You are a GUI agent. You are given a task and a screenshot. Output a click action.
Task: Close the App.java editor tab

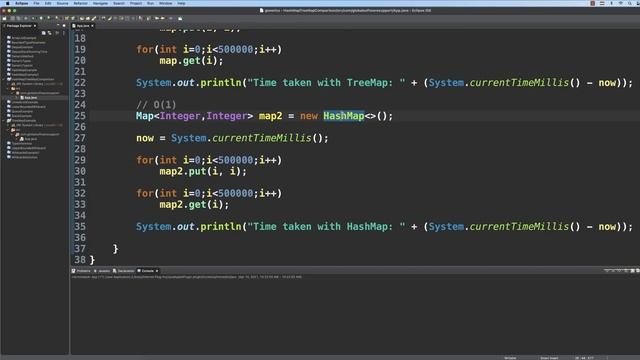[93, 26]
